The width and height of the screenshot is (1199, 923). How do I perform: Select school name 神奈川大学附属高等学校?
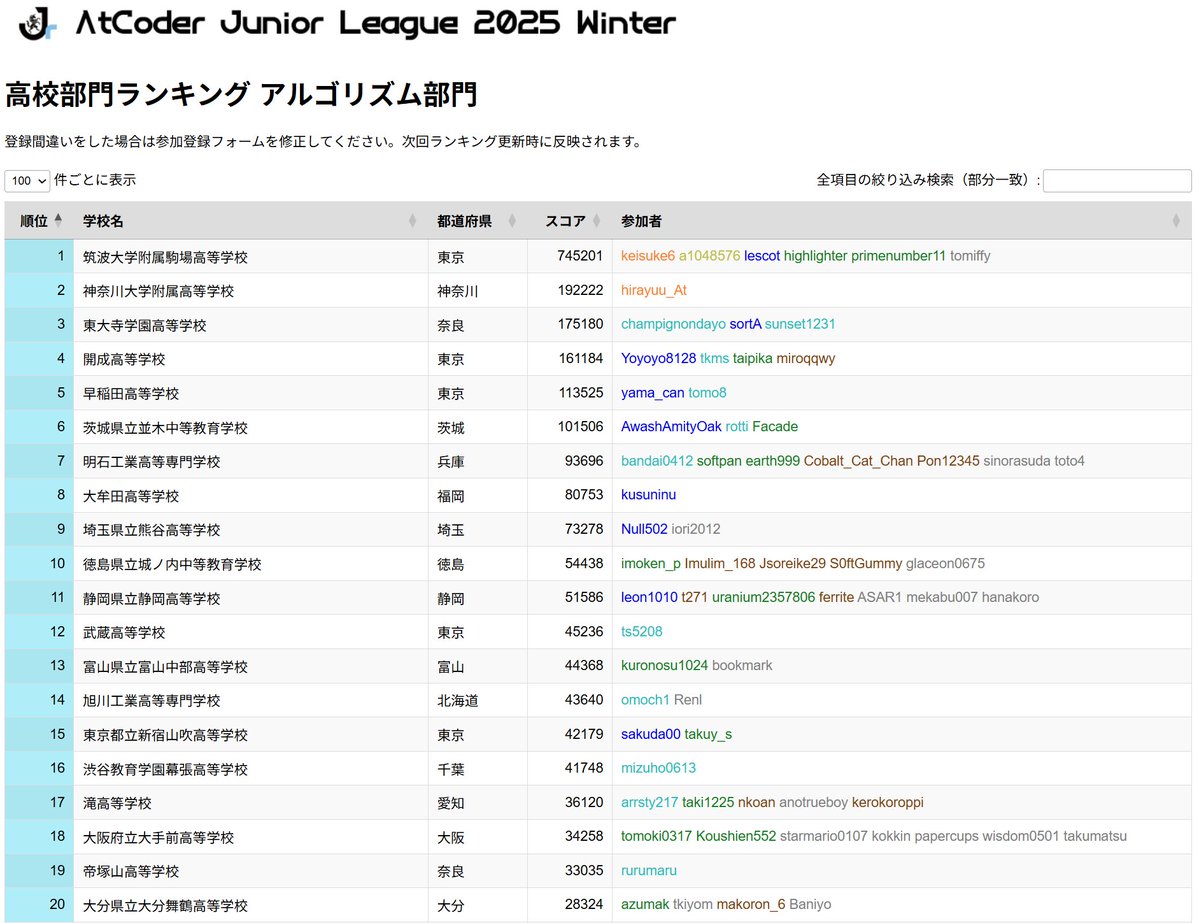pos(158,291)
